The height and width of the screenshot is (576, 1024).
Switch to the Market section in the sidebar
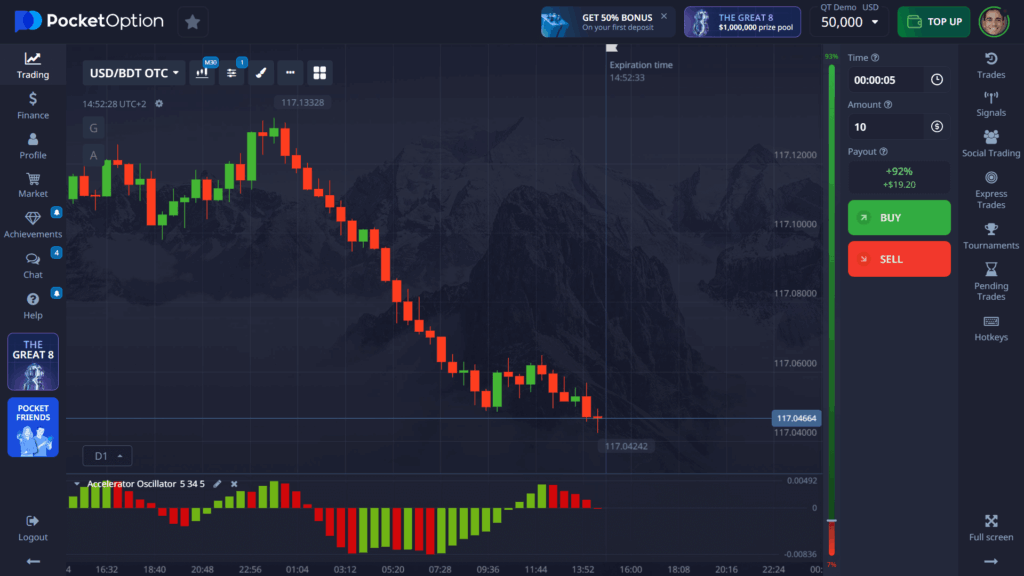(x=32, y=185)
